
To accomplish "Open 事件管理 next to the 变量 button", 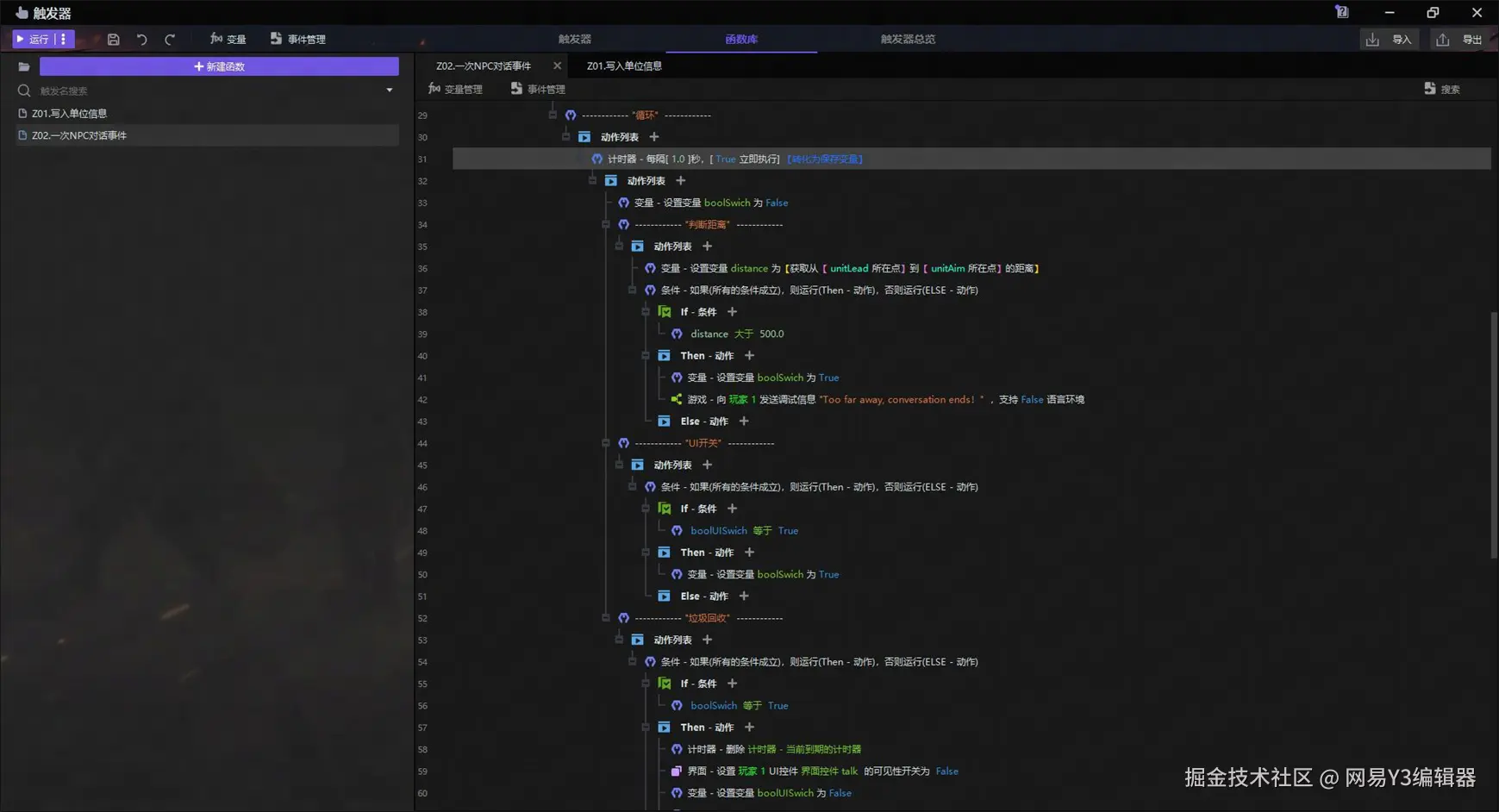I will tap(298, 40).
